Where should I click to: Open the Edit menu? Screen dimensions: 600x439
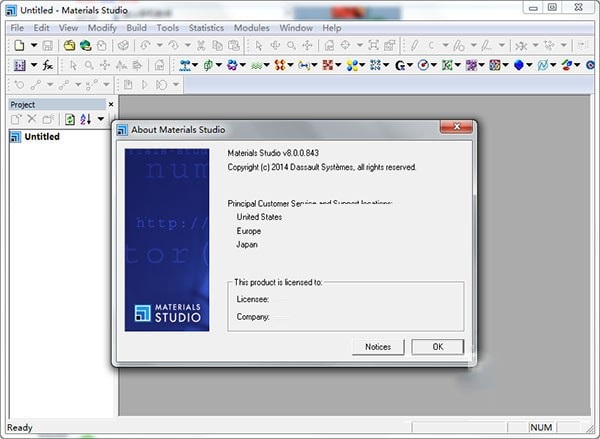click(x=41, y=28)
